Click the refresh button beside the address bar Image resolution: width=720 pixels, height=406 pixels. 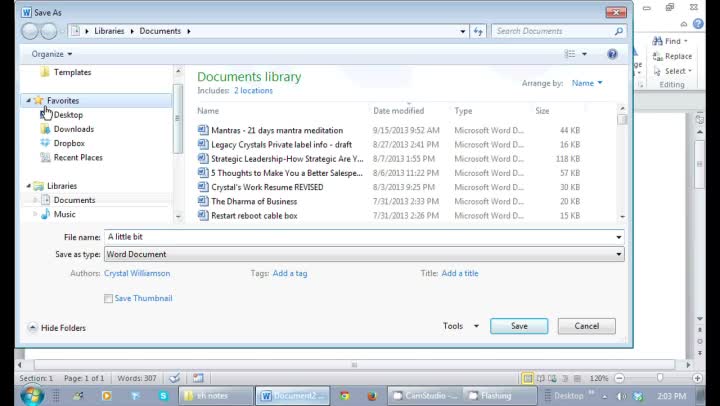click(x=478, y=31)
